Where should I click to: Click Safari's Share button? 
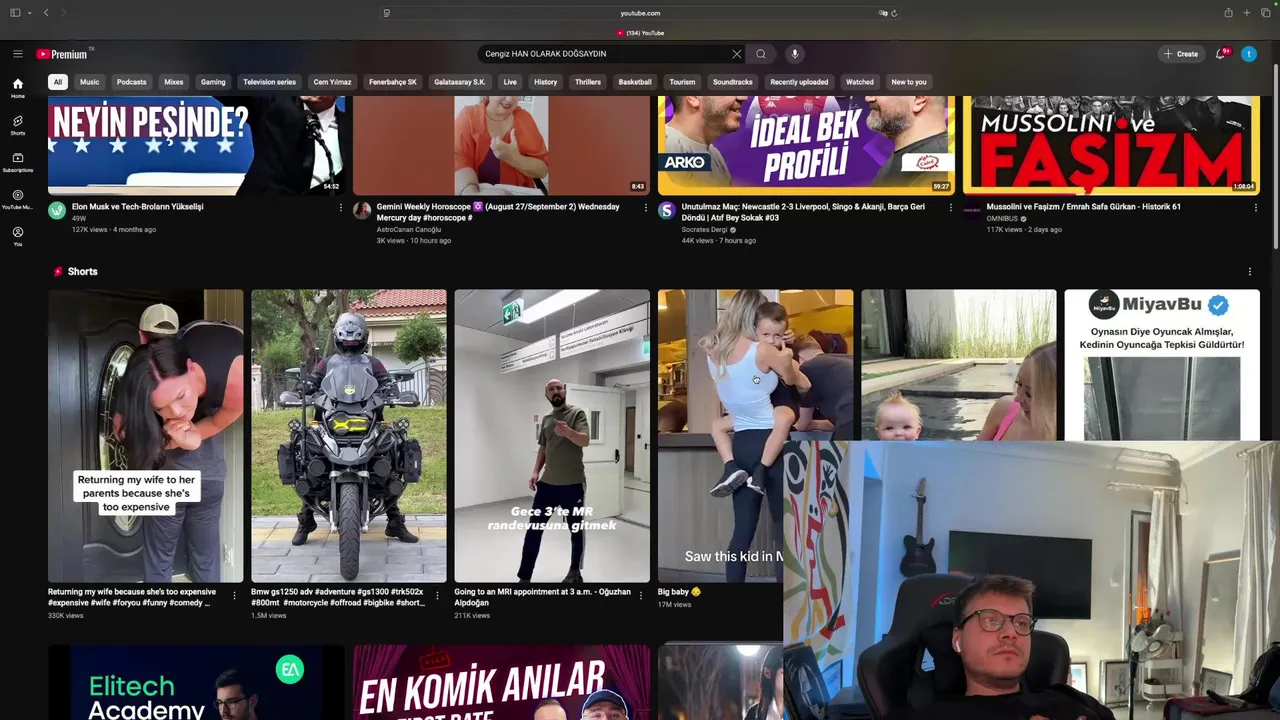pos(1228,13)
